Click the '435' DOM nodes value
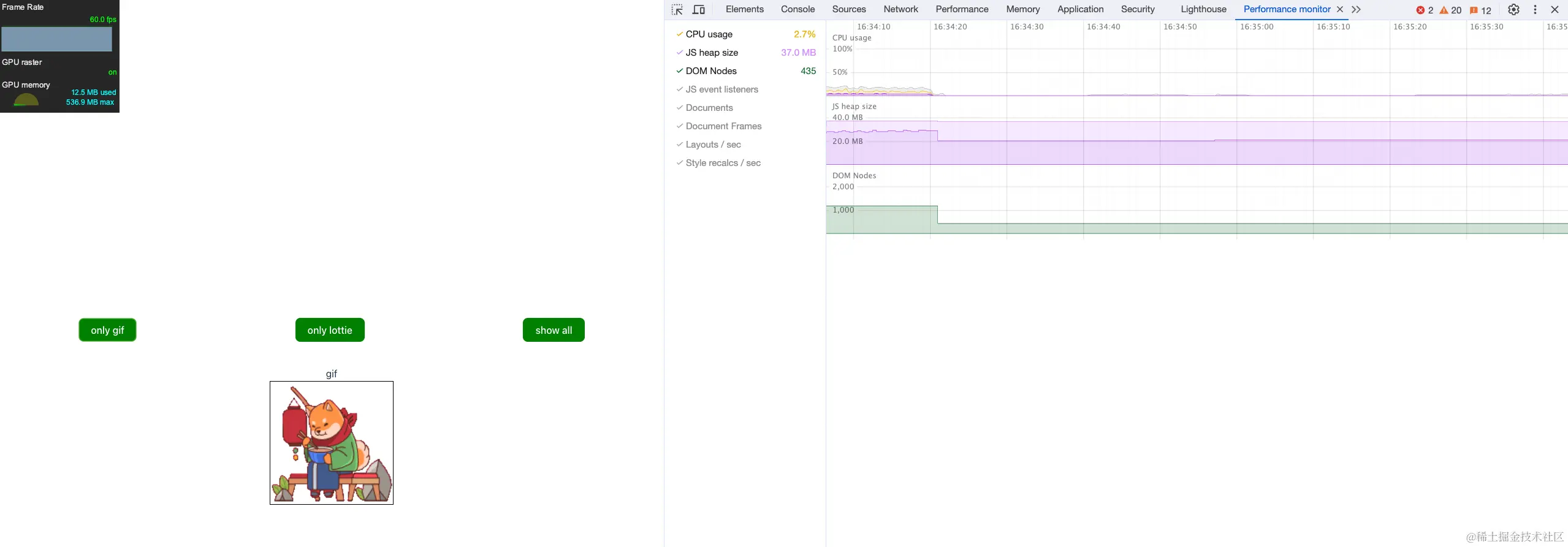This screenshot has width=1568, height=547. click(808, 71)
